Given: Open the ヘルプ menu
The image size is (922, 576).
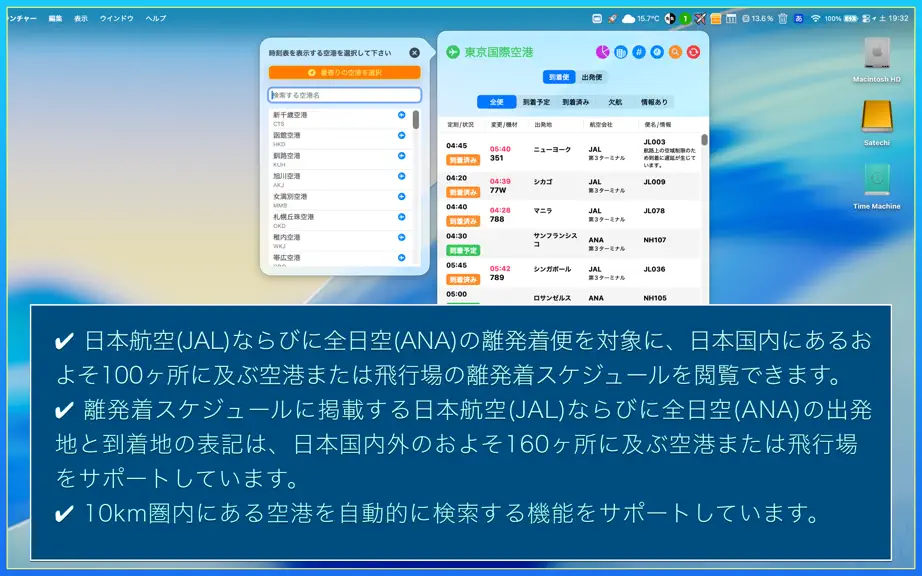Looking at the screenshot, I should 156,19.
